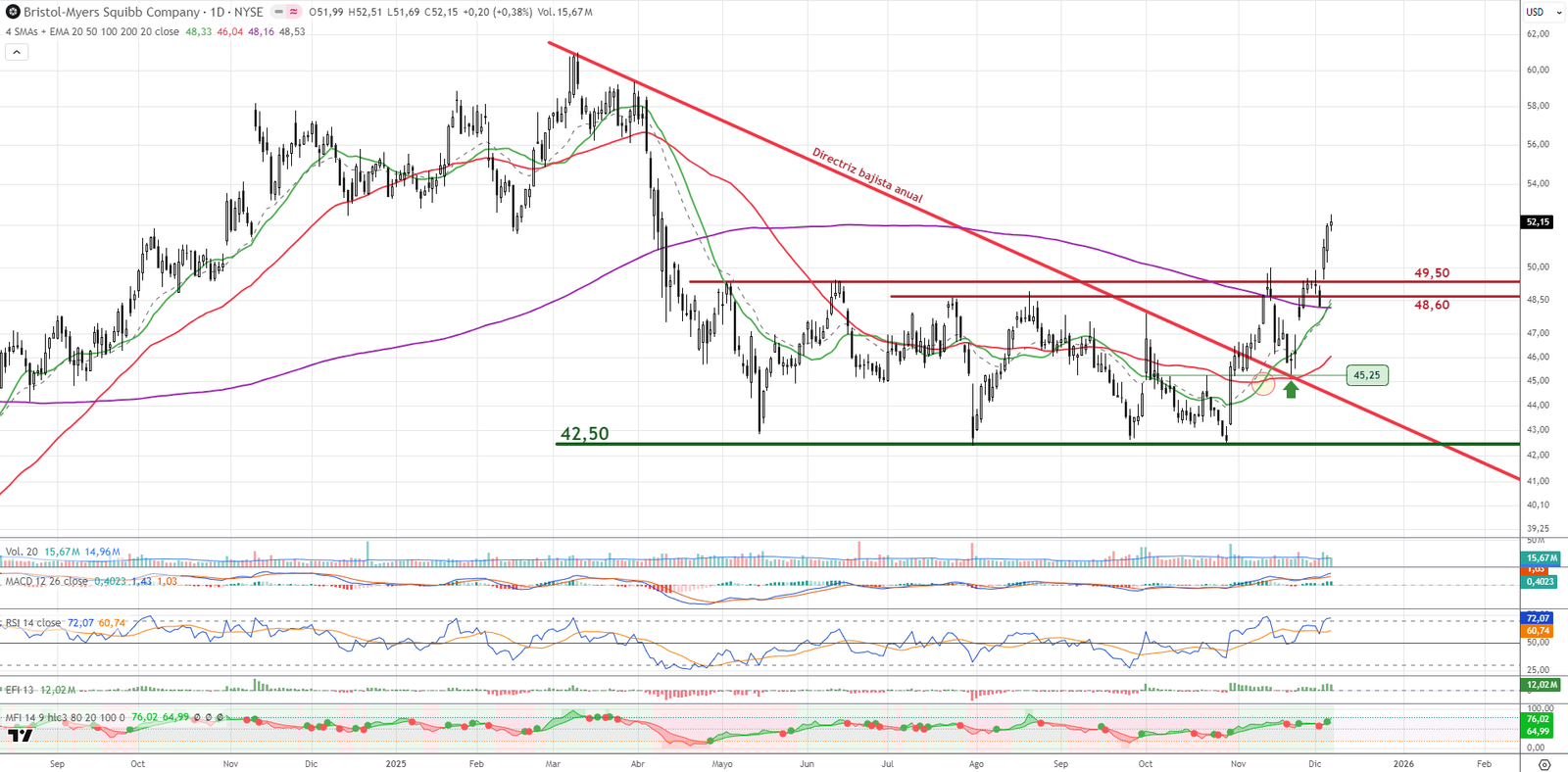The width and height of the screenshot is (1568, 772).
Task: Select the RSI 14 close indicator label
Action: point(33,623)
